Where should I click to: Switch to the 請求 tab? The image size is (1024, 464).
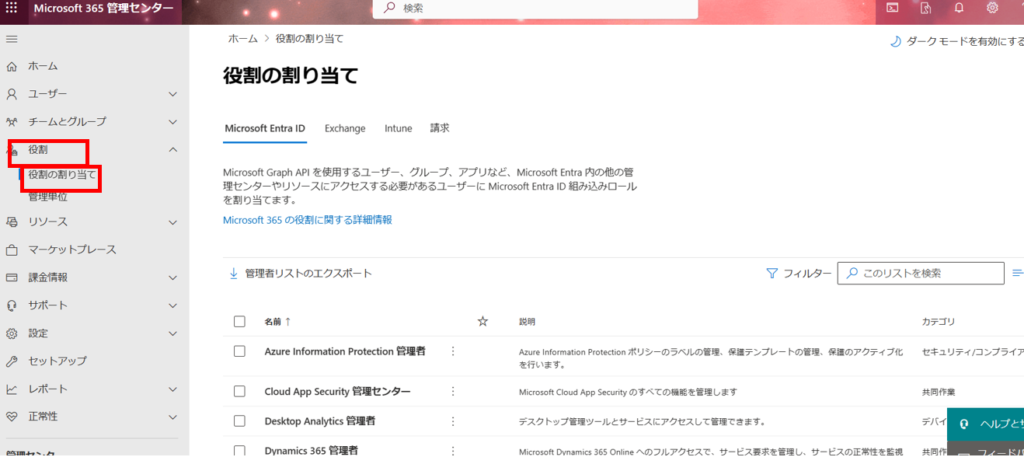coord(440,128)
